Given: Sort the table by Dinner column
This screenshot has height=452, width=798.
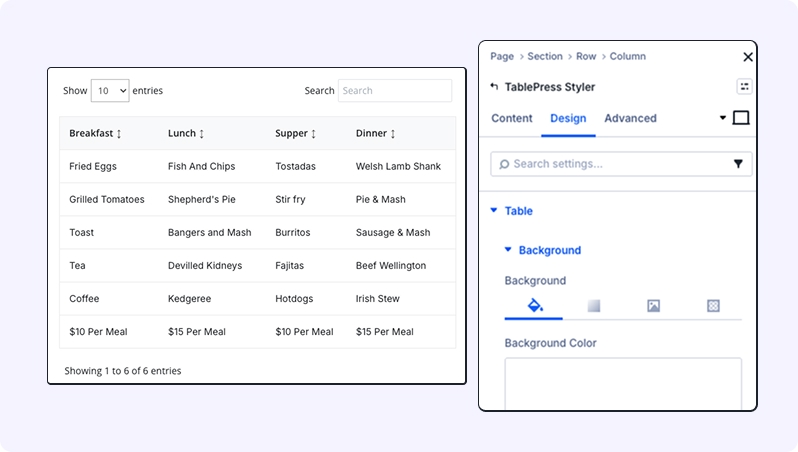Looking at the screenshot, I should coord(376,134).
